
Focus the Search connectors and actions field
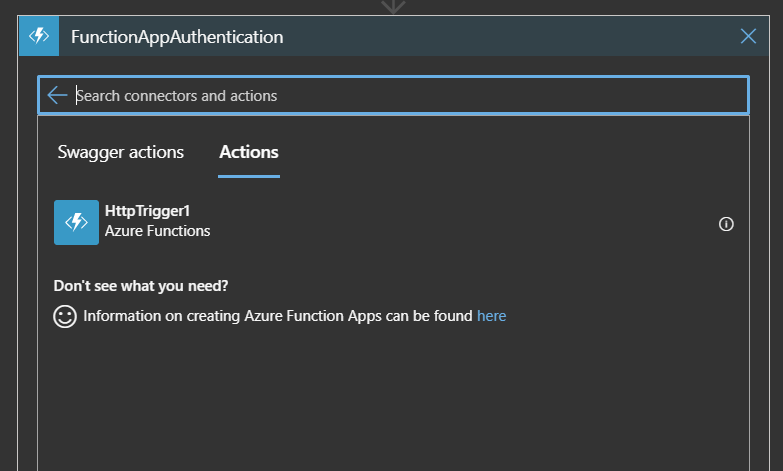click(400, 96)
